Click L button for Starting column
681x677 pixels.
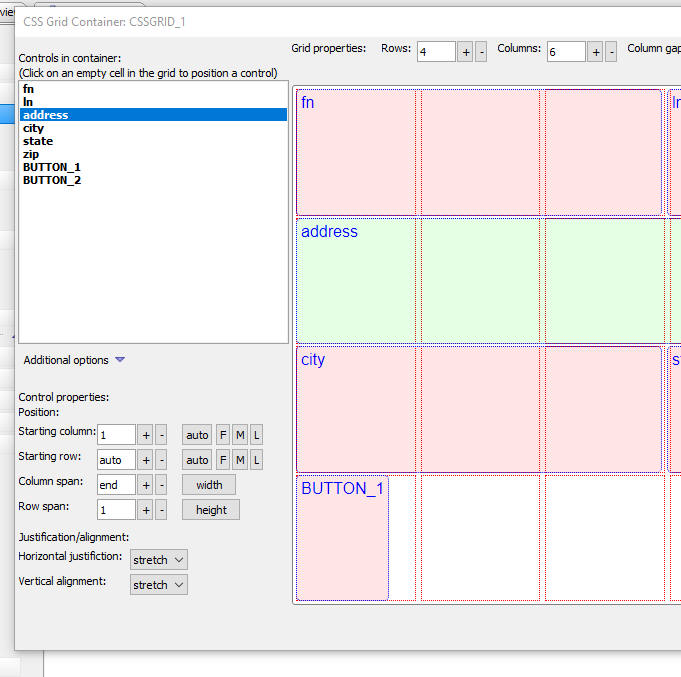pos(256,435)
